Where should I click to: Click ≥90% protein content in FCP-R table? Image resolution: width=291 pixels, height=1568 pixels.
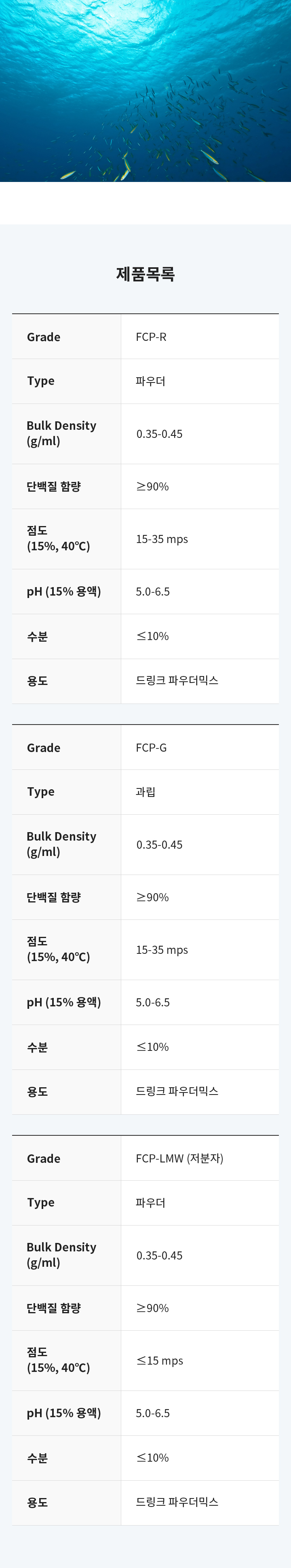coord(152,486)
